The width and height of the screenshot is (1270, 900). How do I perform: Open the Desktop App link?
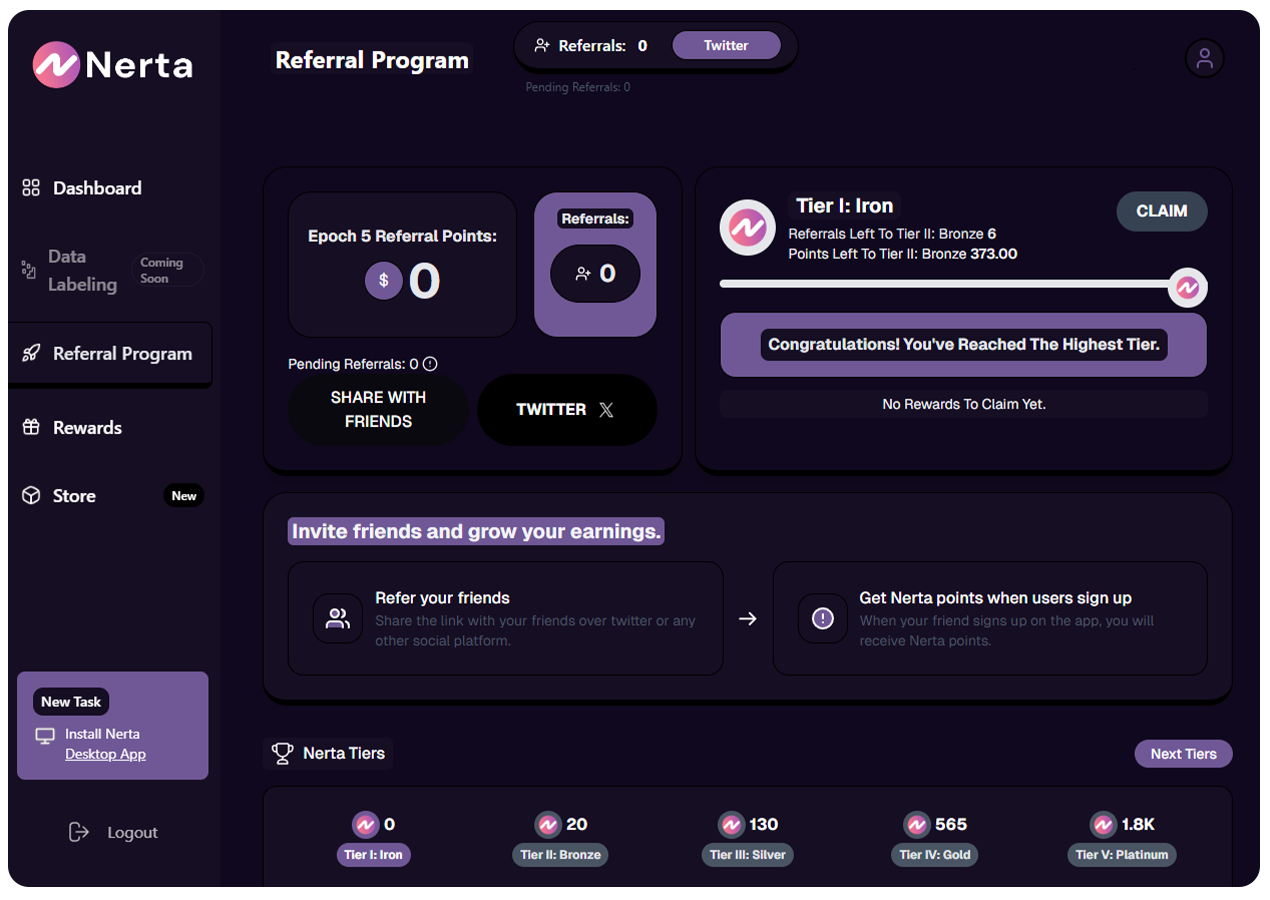click(105, 754)
